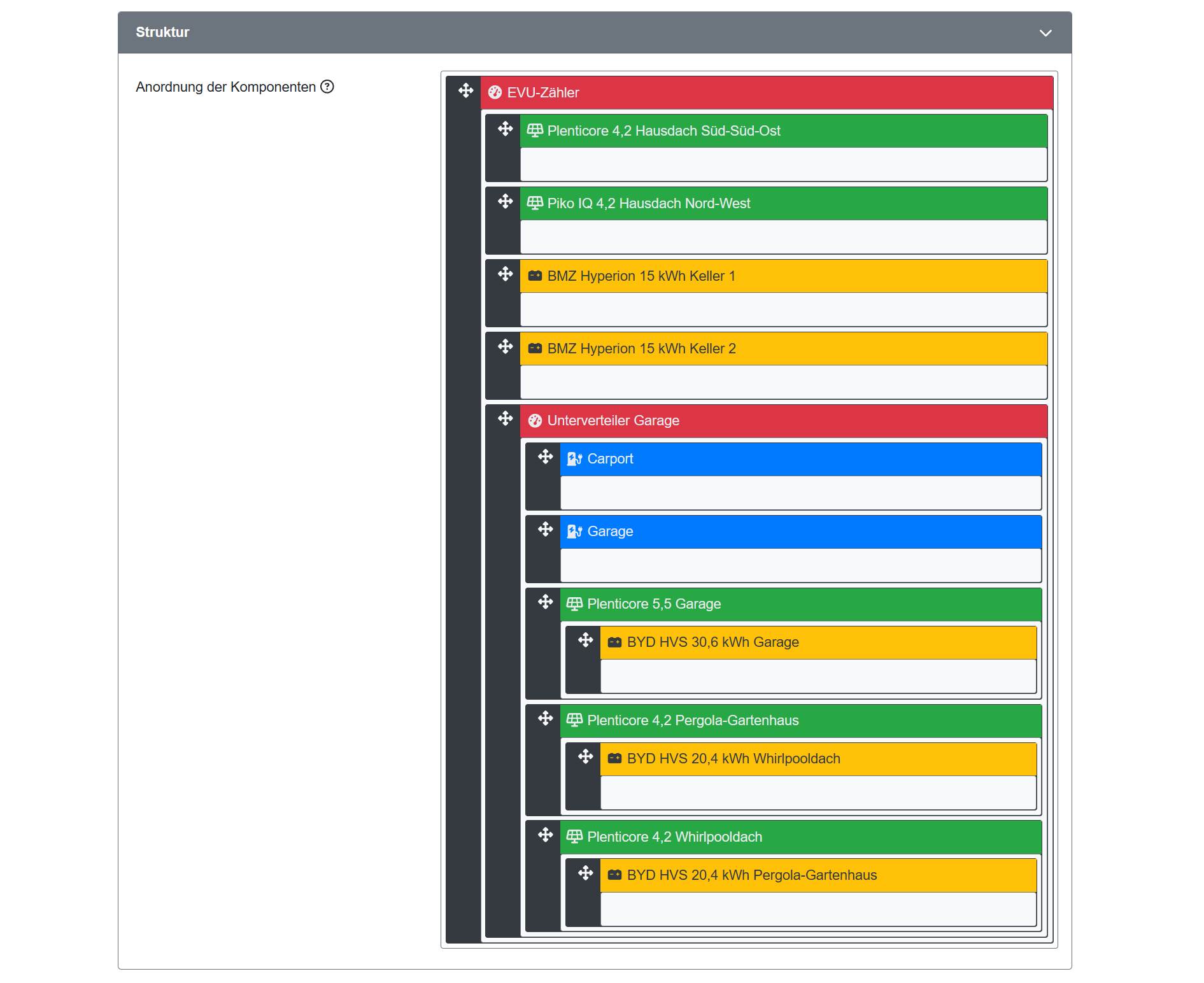Select BYD HVS 30,6 kWh Garage label
1204x983 pixels.
[713, 642]
